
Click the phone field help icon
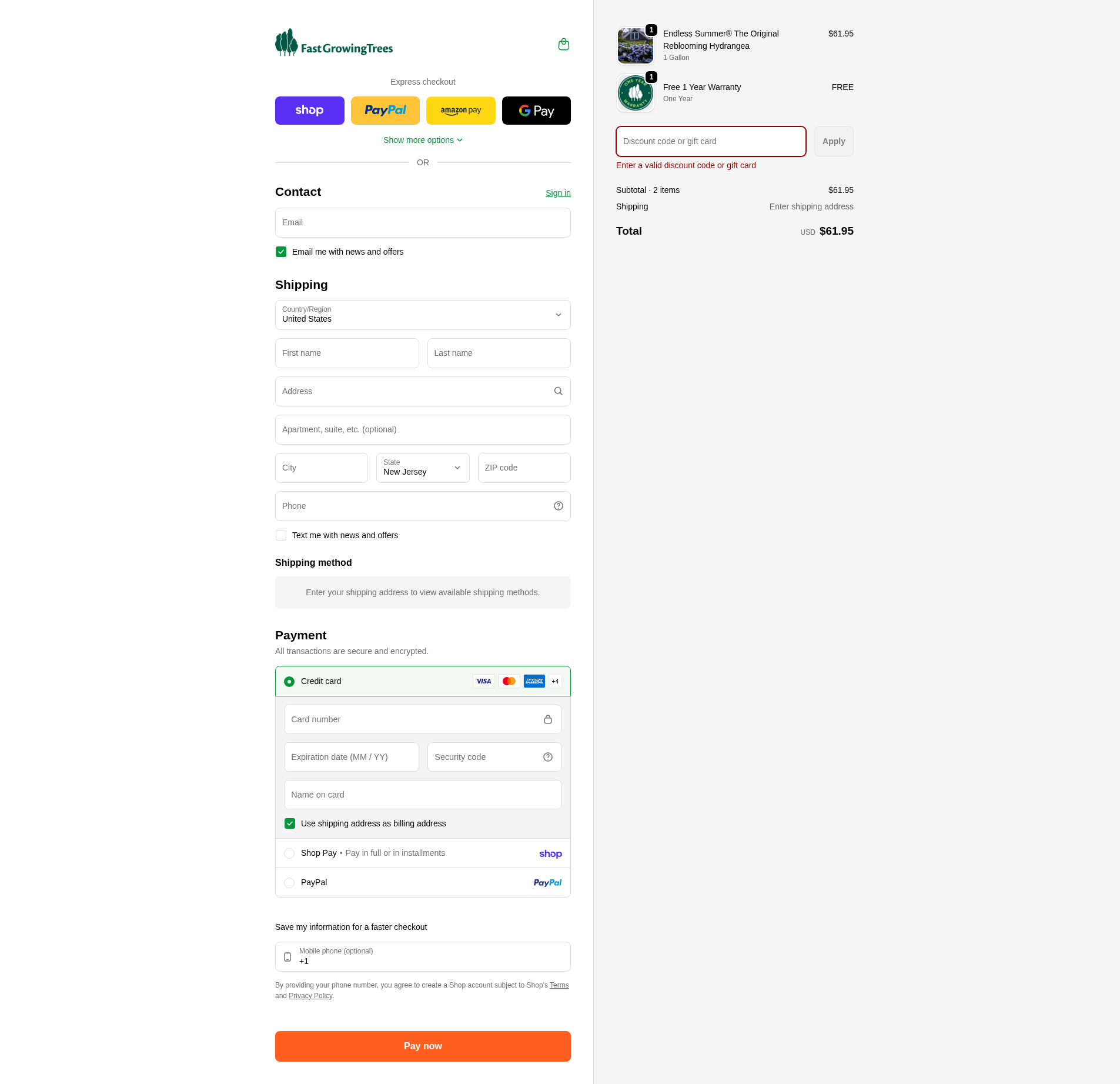tap(558, 506)
